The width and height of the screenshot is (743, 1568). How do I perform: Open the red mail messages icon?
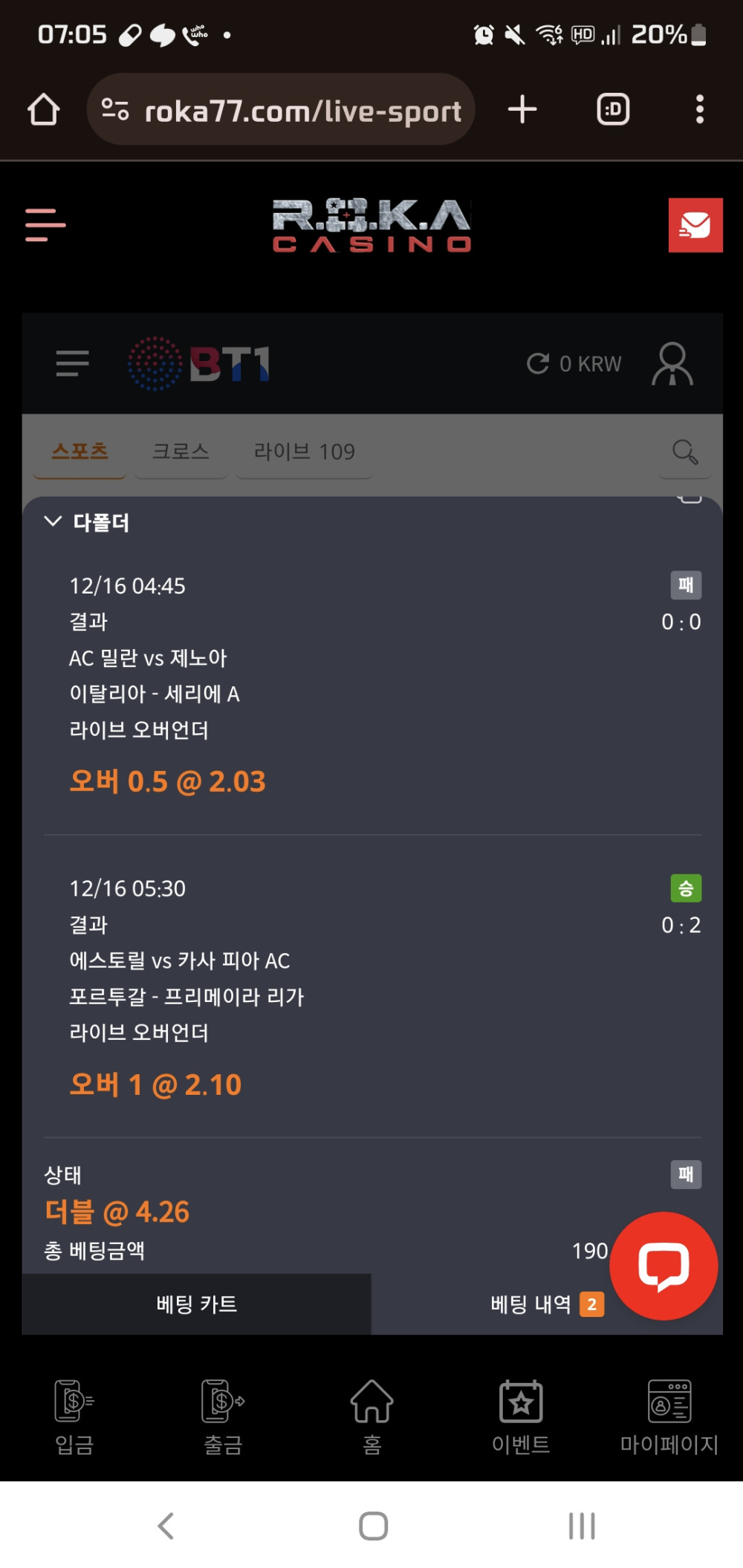(695, 225)
